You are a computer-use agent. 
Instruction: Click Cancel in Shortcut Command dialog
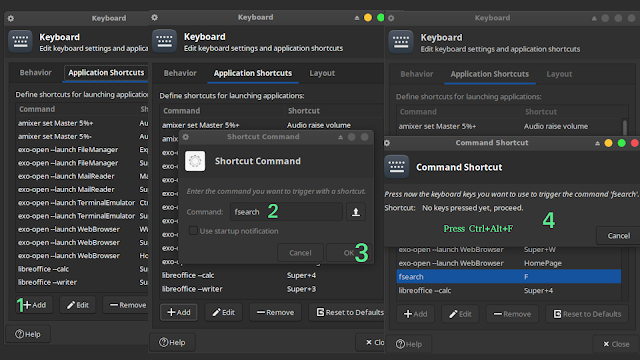[300, 253]
